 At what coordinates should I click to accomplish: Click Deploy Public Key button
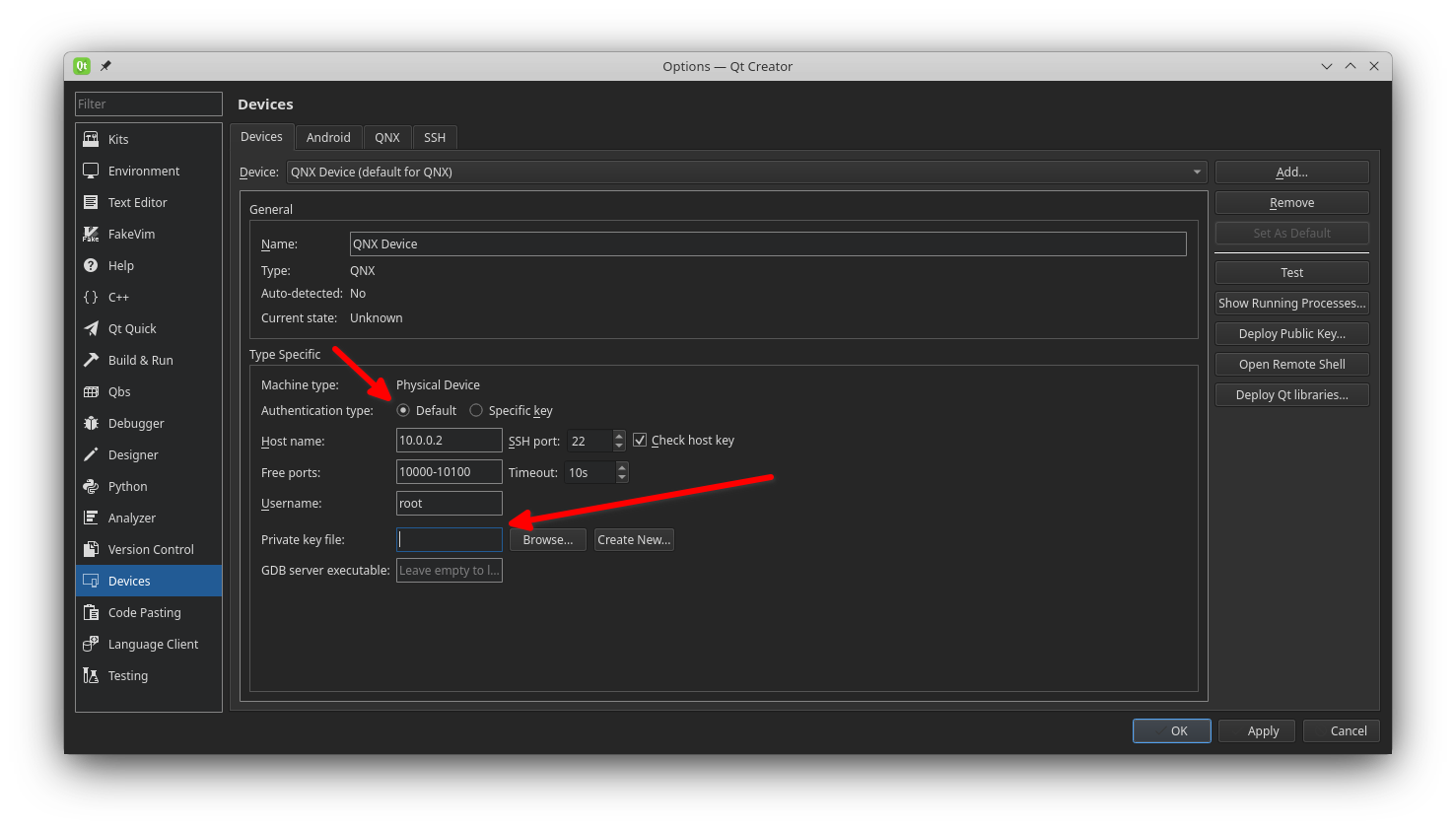(1291, 333)
